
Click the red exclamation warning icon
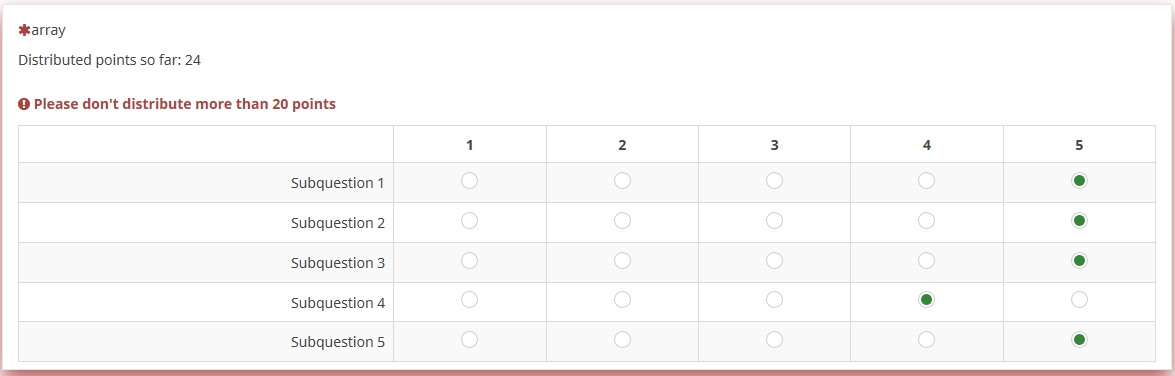point(24,104)
